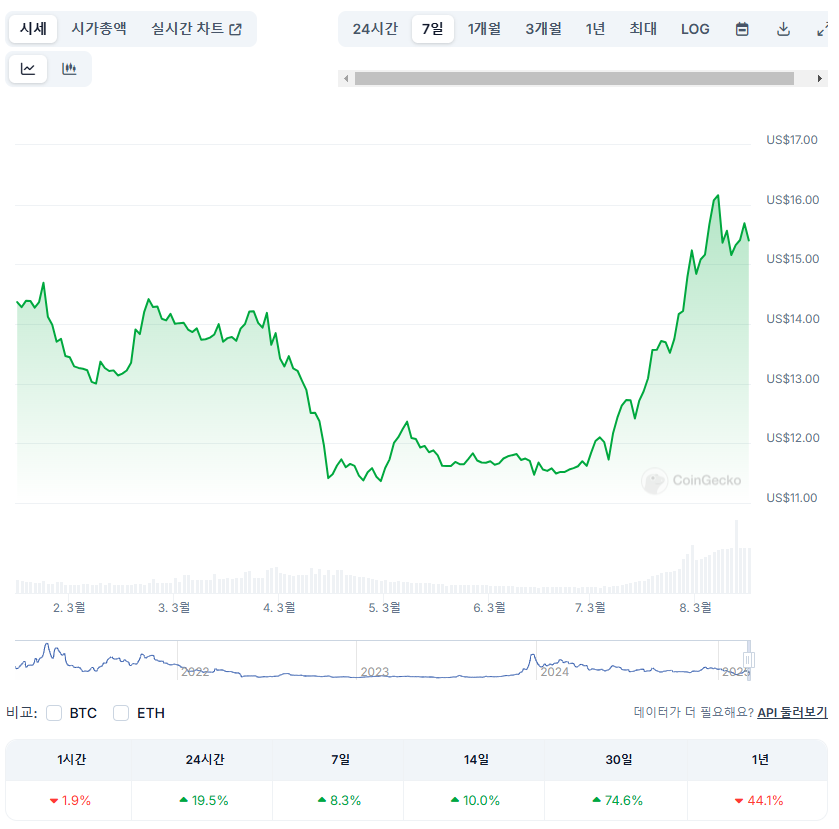Click the 1.9% hourly change value
This screenshot has height=829, width=839.
pos(70,801)
